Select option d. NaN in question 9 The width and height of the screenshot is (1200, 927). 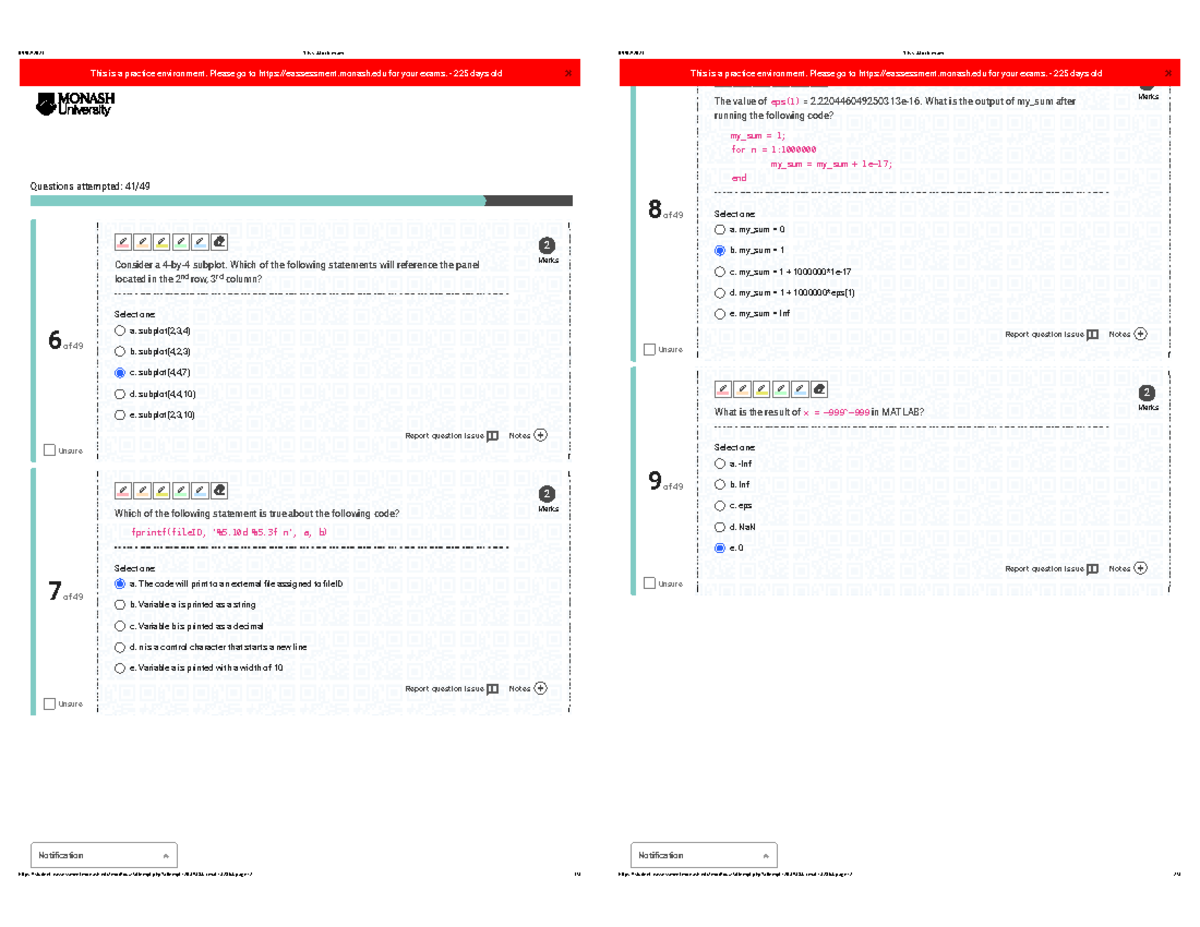(720, 527)
